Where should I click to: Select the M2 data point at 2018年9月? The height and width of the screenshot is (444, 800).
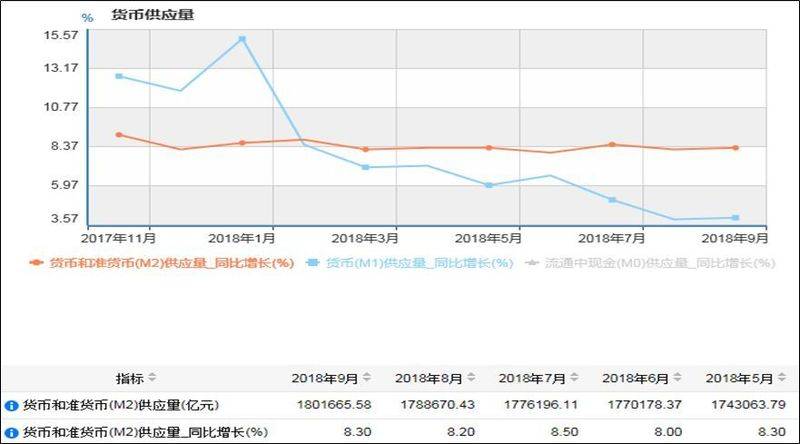736,148
